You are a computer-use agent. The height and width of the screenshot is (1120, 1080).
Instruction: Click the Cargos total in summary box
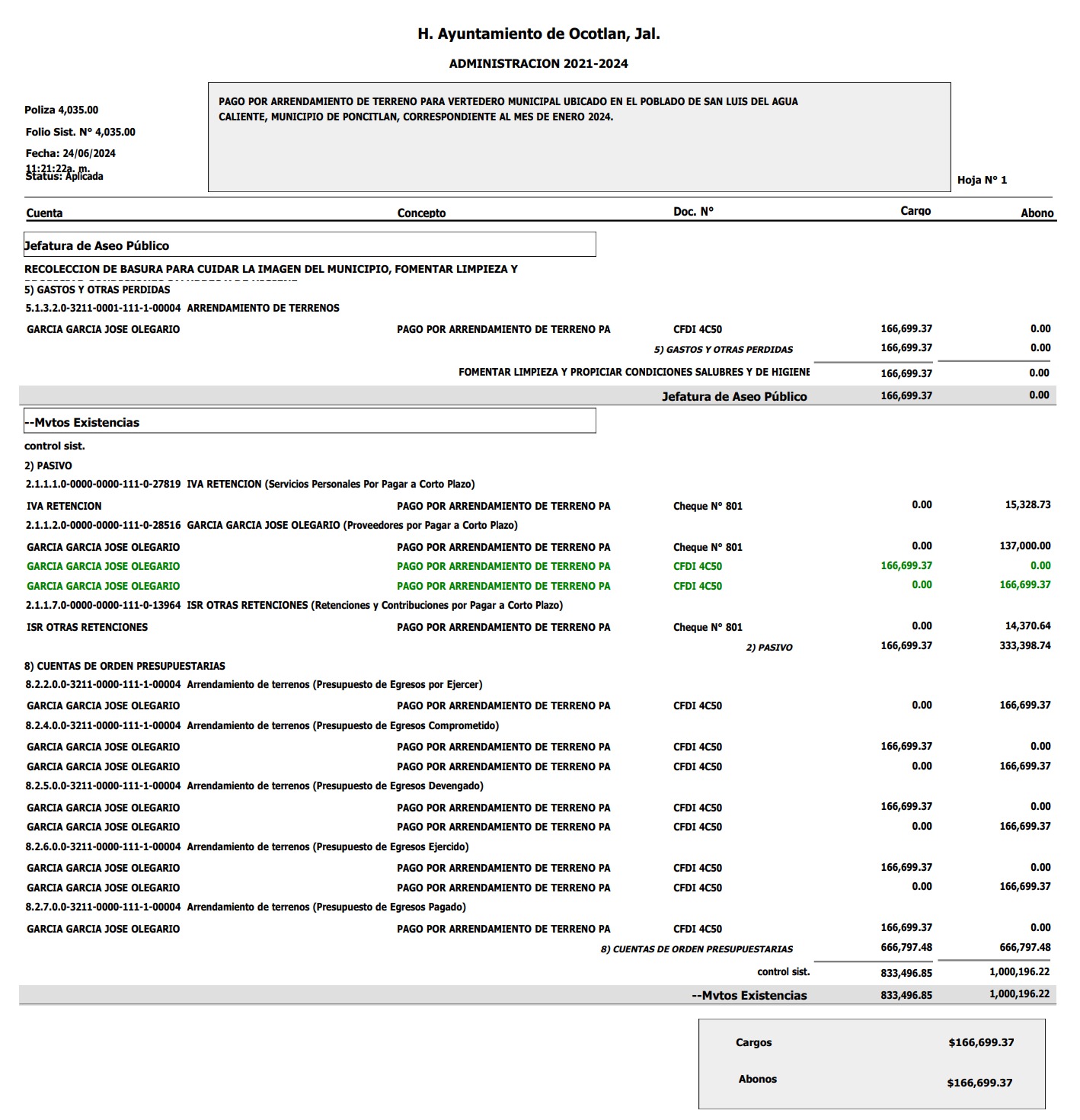click(981, 1043)
